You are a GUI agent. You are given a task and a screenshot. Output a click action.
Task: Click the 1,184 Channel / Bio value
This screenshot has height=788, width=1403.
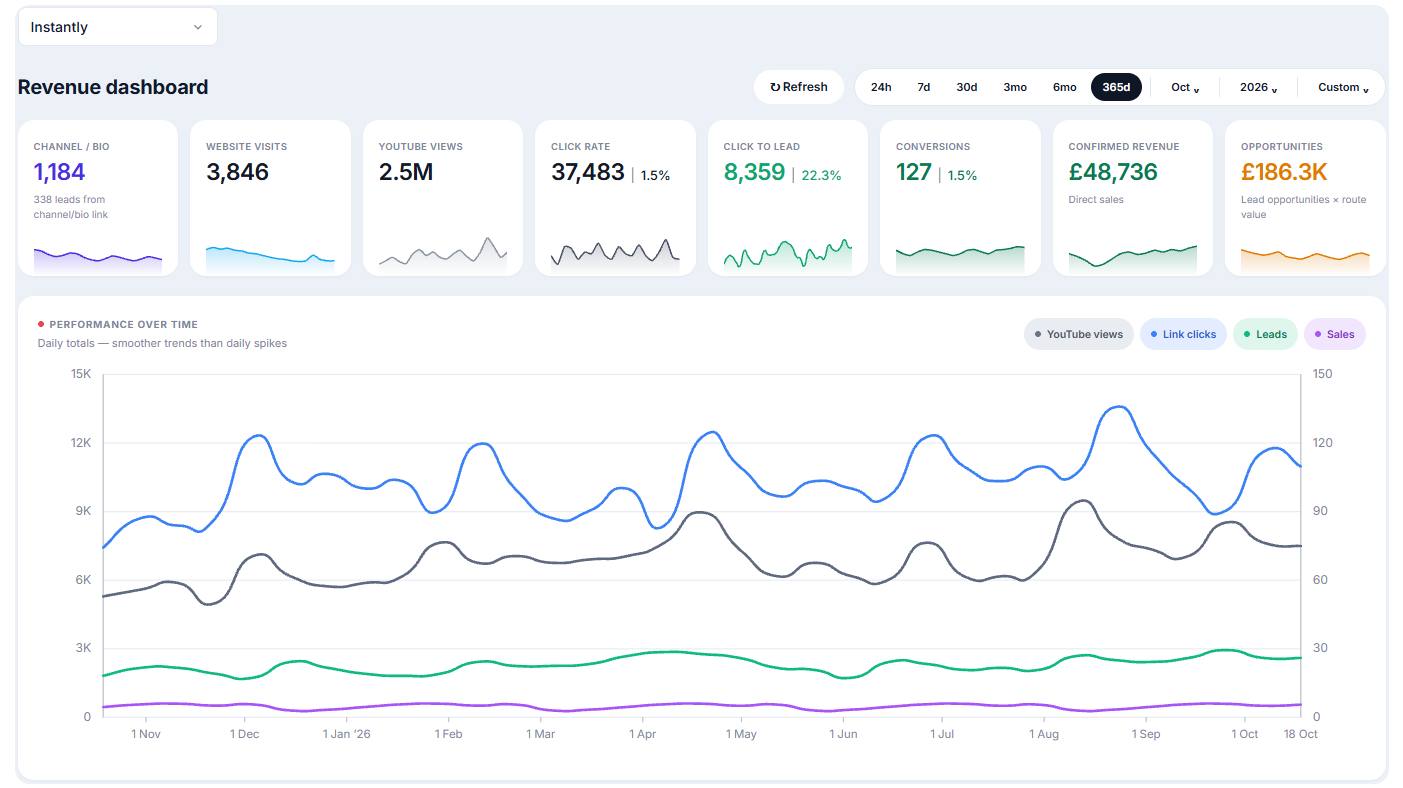[x=60, y=172]
